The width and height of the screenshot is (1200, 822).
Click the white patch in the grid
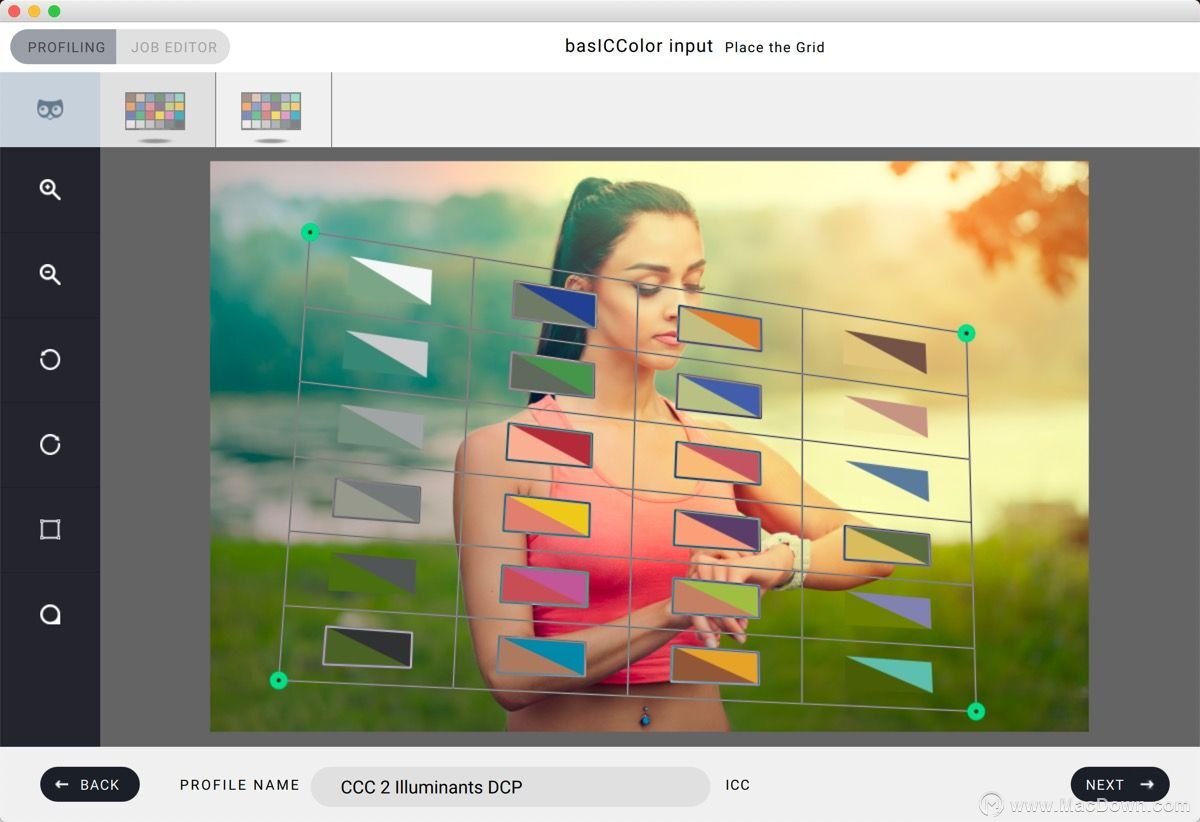[391, 280]
